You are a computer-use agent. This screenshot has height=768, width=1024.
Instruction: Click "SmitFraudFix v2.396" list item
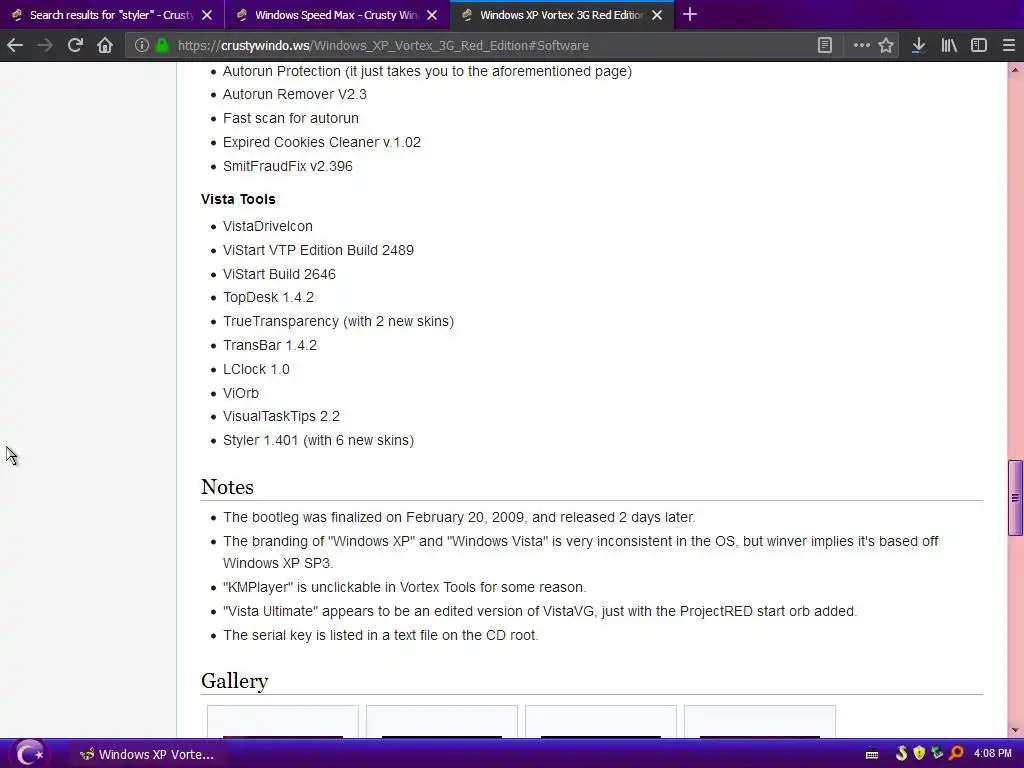tap(287, 166)
